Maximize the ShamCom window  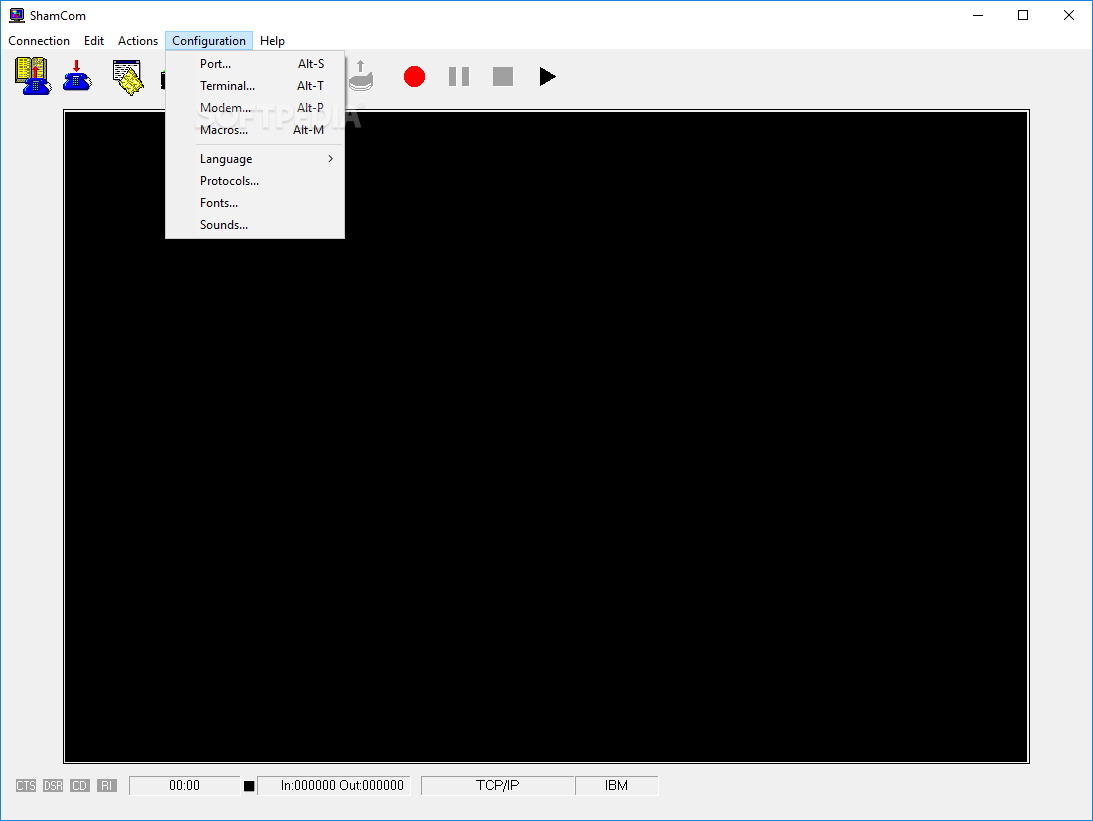tap(1023, 15)
